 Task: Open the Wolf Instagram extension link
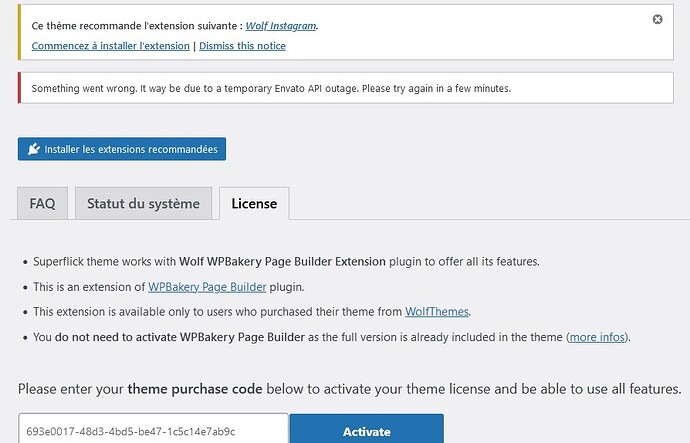[x=281, y=26]
